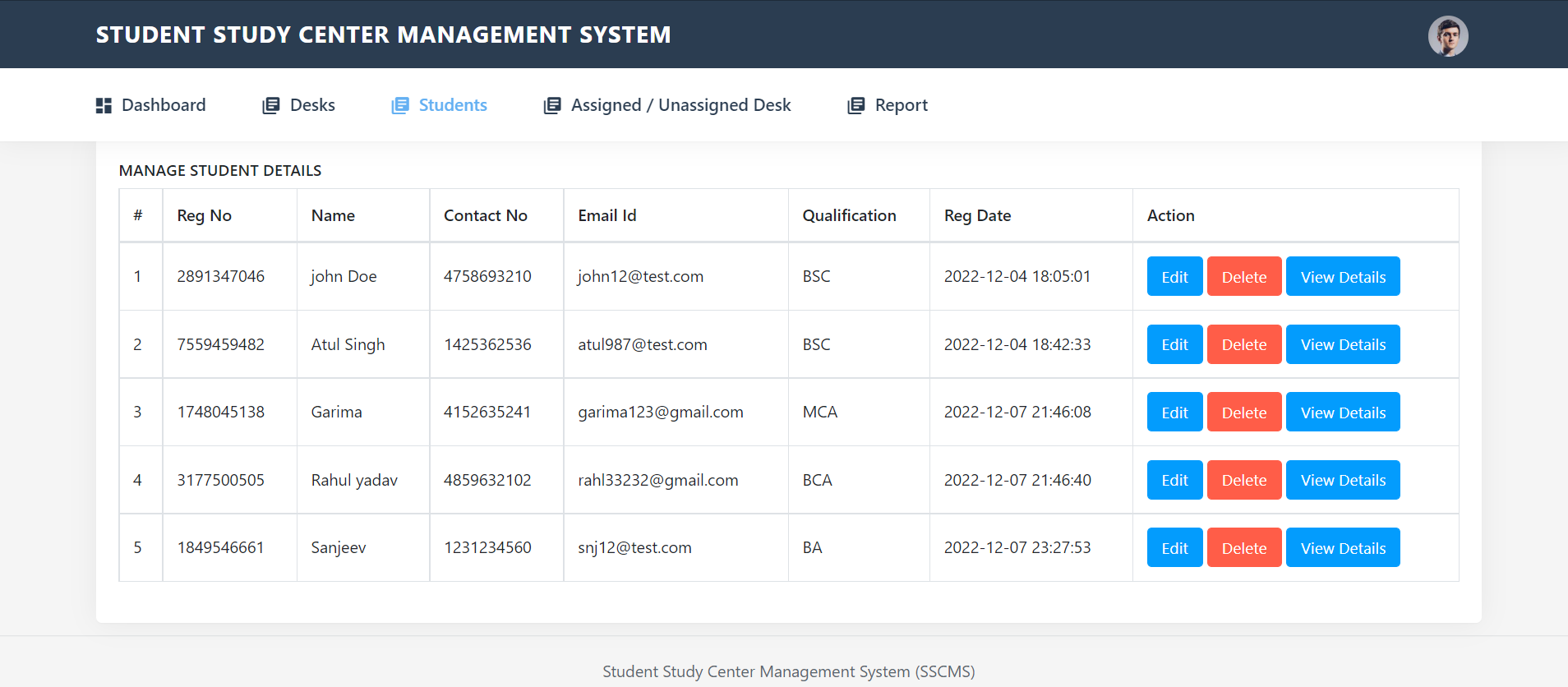Delete Sanjeev's student record
The image size is (1568, 687).
click(1244, 548)
